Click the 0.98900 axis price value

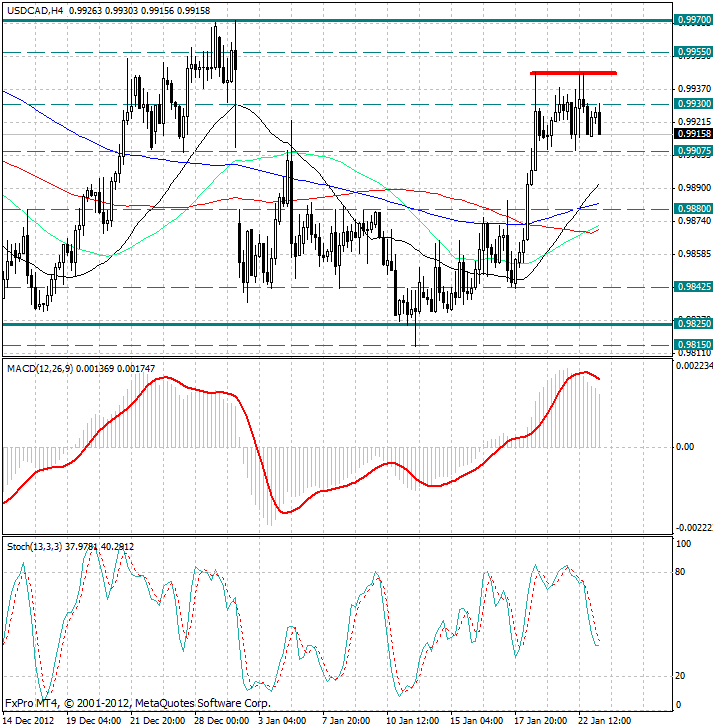694,188
